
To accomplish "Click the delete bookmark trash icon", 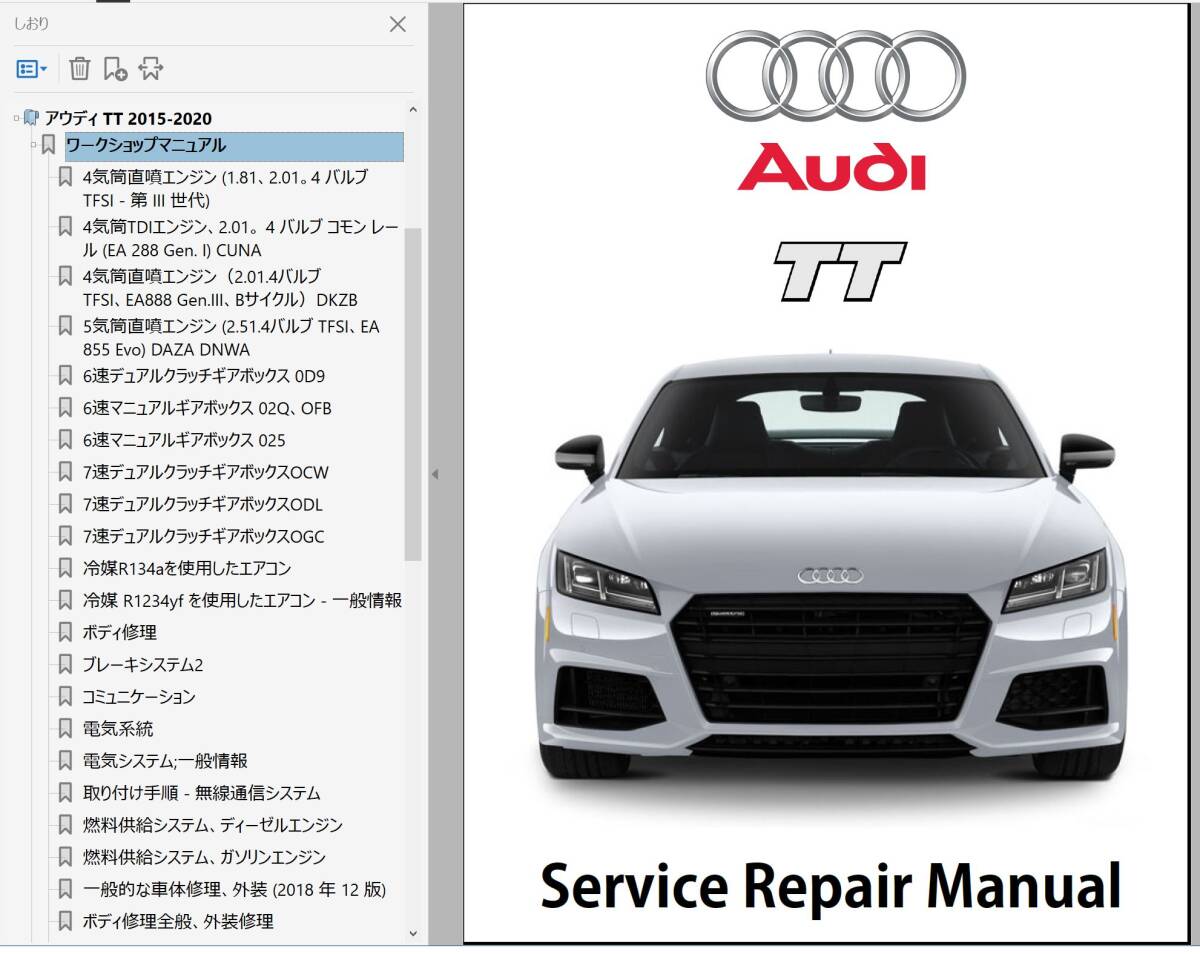I will [x=80, y=69].
